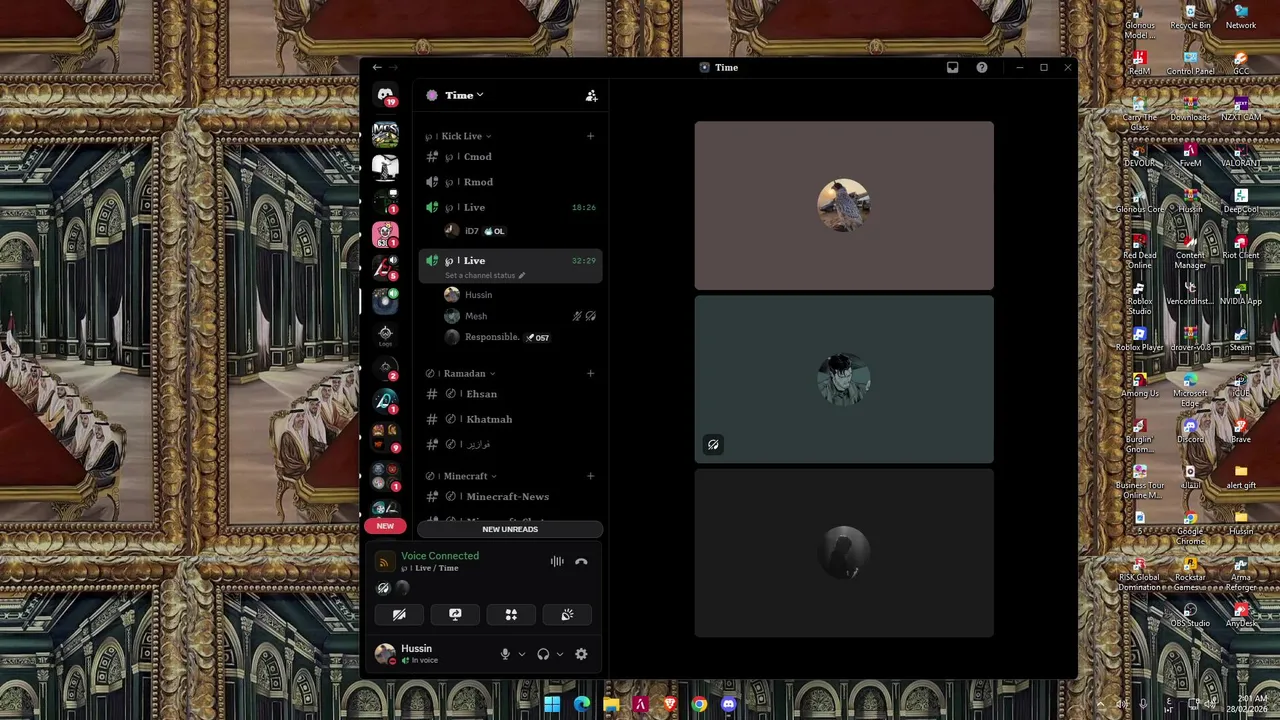Open Microsoft Edge from taskbar
This screenshot has width=1280, height=720.
(582, 704)
